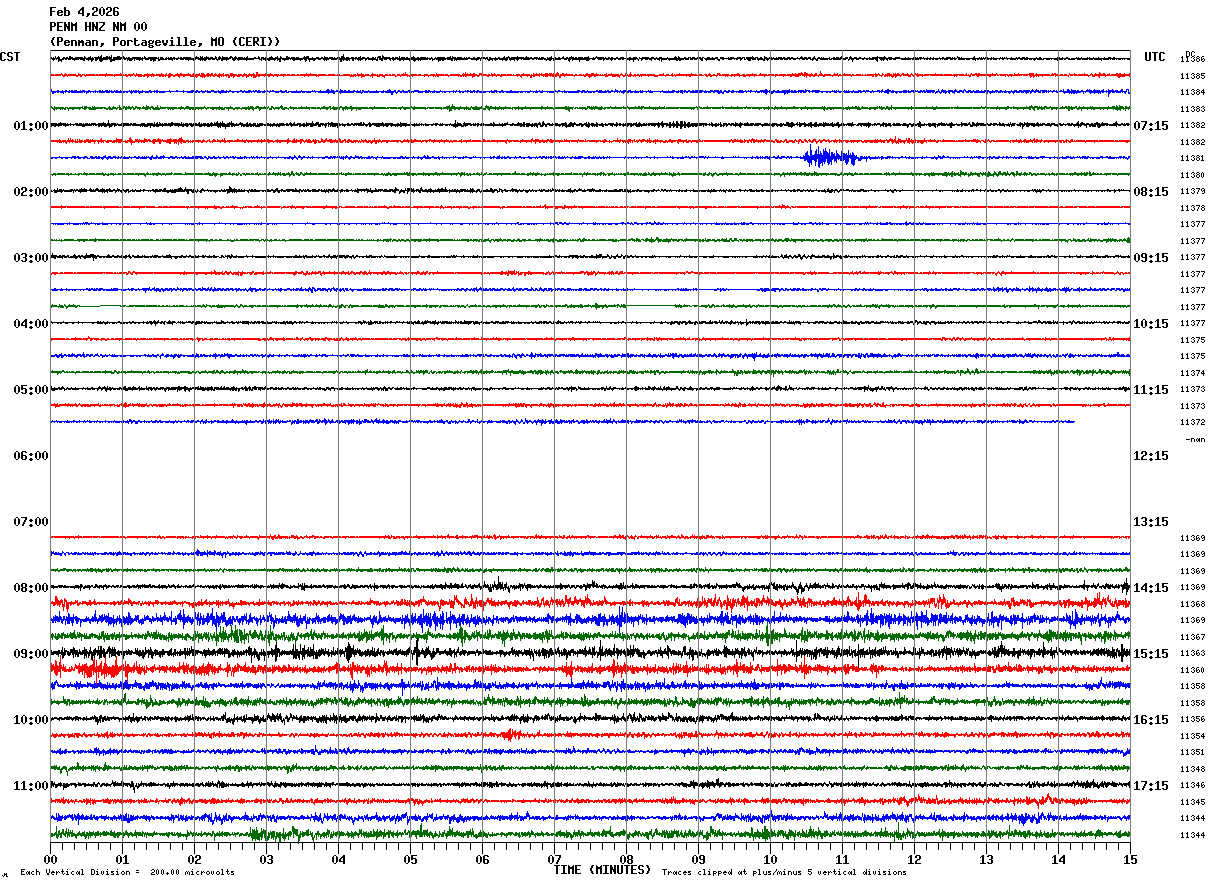Click the "03" minute tick label
The width and height of the screenshot is (1210, 886).
coord(266,859)
